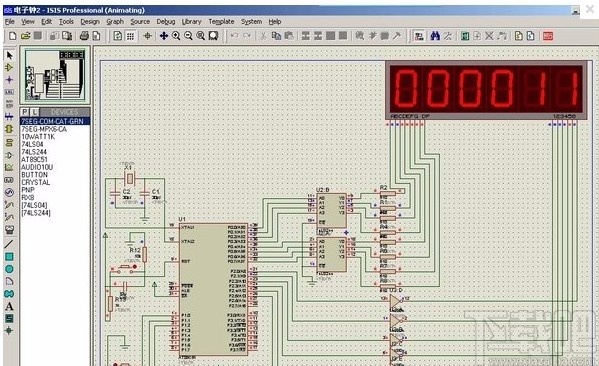Select the arrow Selection mode tool

pos(10,55)
